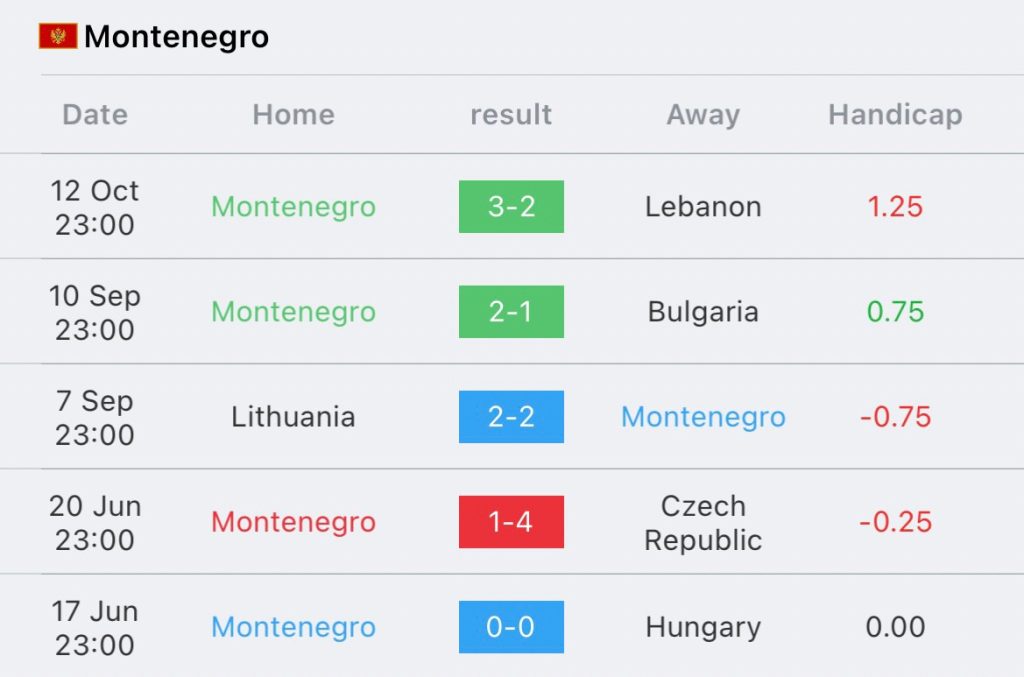Viewport: 1024px width, 677px height.
Task: Open the red 1-4 result badge
Action: (511, 522)
